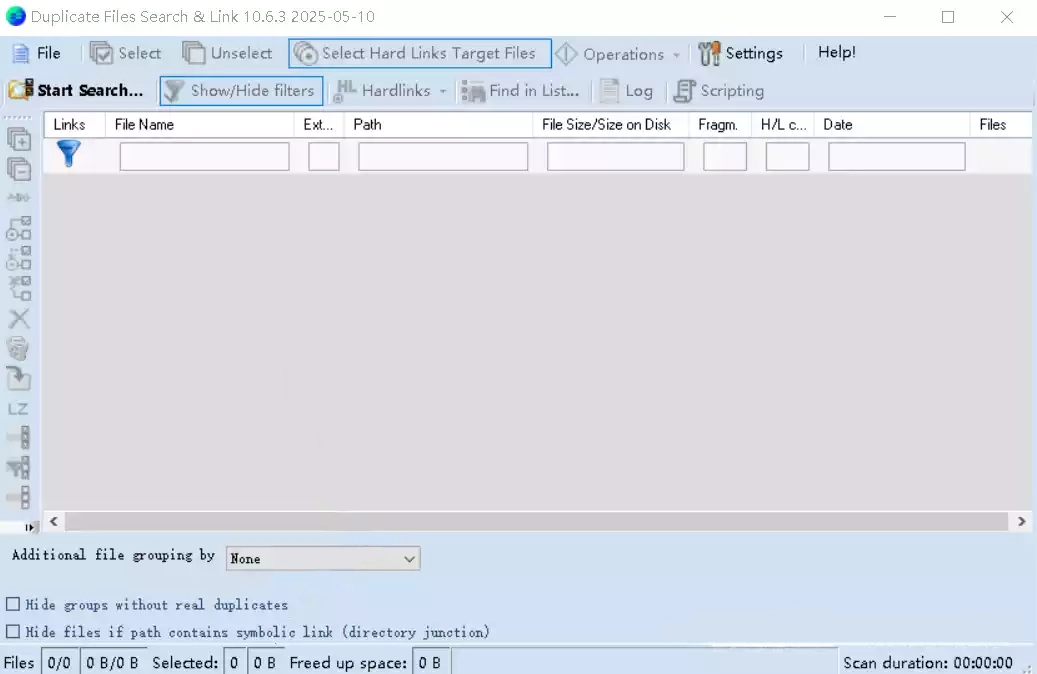Click the funnel with squares sidebar icon

pos(19,468)
